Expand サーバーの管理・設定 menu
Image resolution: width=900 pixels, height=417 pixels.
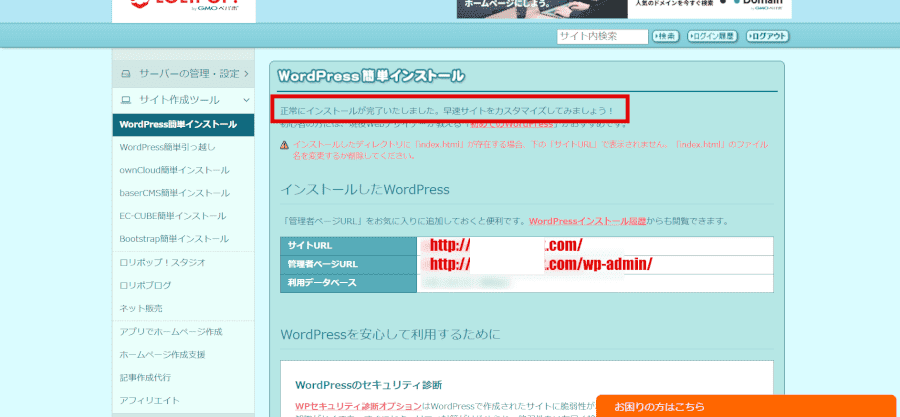(x=184, y=73)
